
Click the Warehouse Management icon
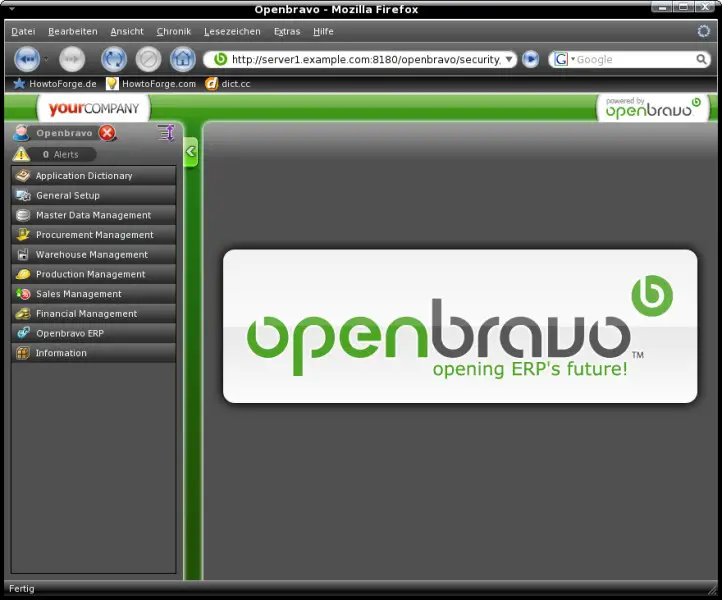pyautogui.click(x=23, y=255)
